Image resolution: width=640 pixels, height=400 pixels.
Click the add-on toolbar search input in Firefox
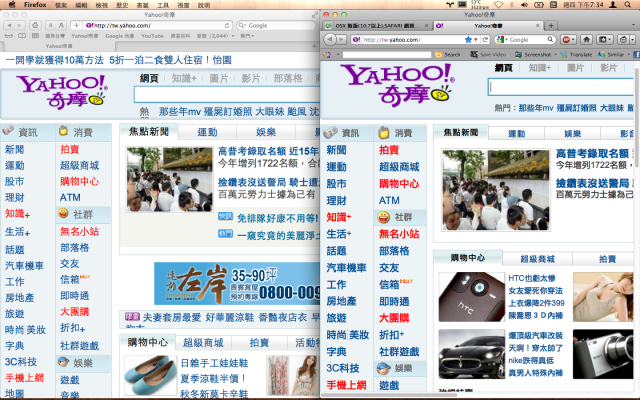(x=387, y=54)
